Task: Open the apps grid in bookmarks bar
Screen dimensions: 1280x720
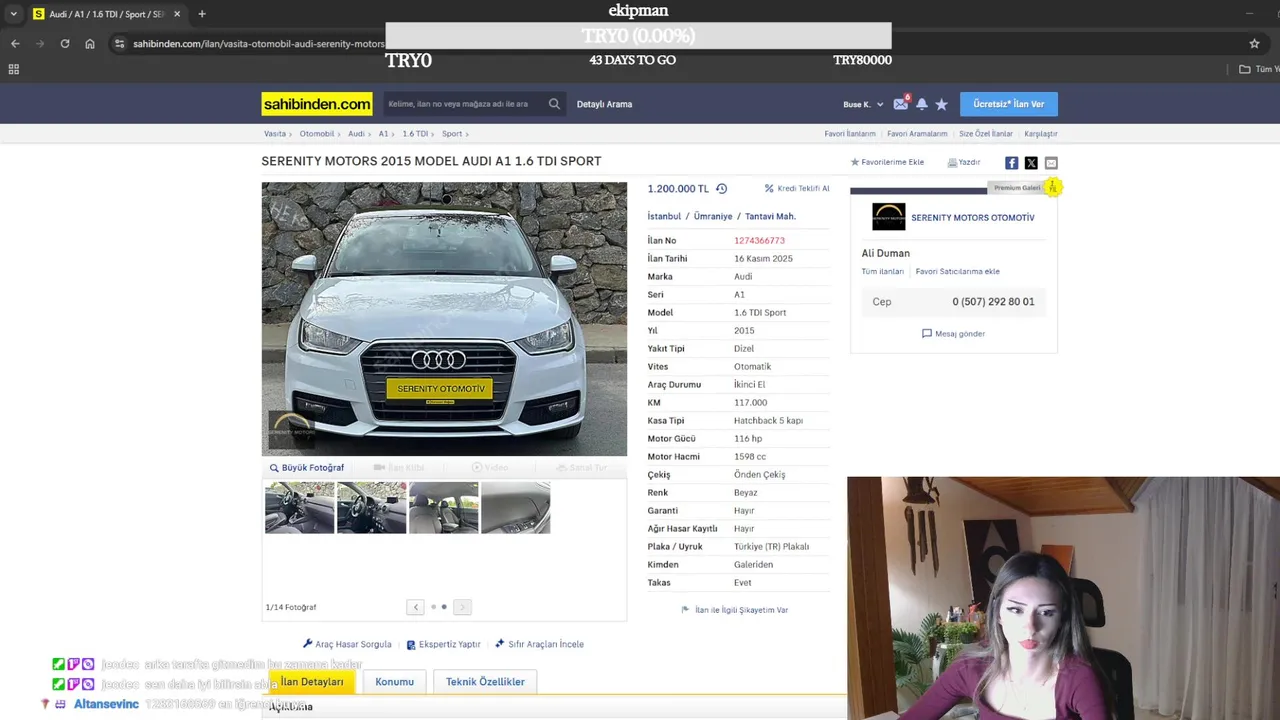Action: pos(14,69)
